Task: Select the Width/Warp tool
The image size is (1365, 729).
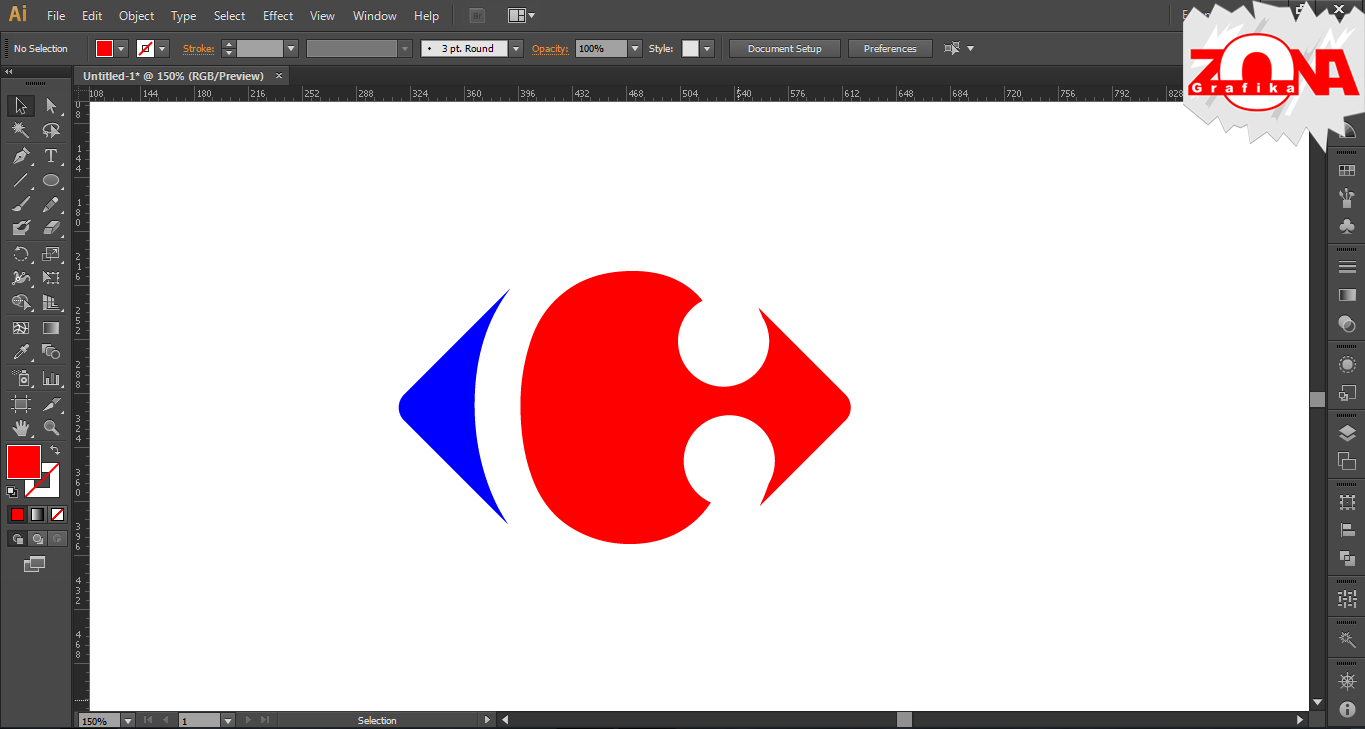Action: tap(21, 278)
